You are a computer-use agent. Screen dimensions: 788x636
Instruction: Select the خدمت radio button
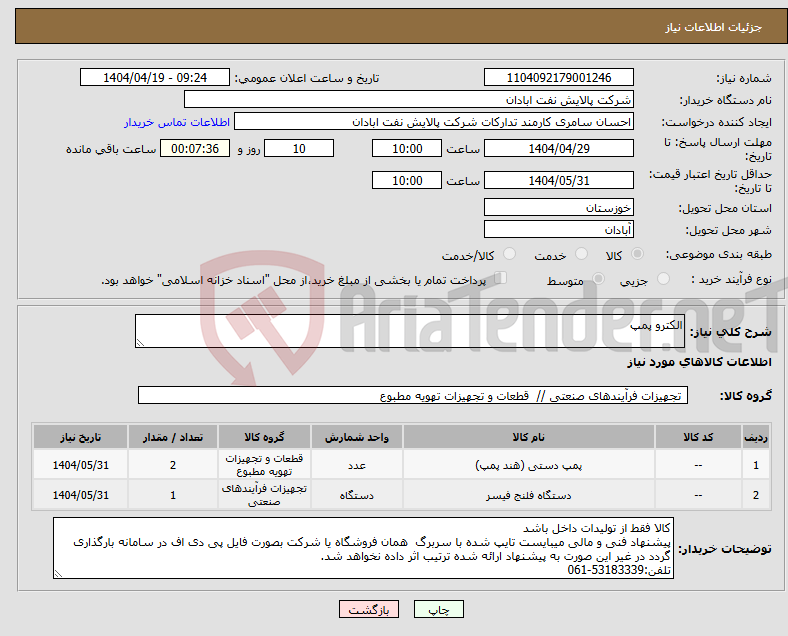coord(581,254)
